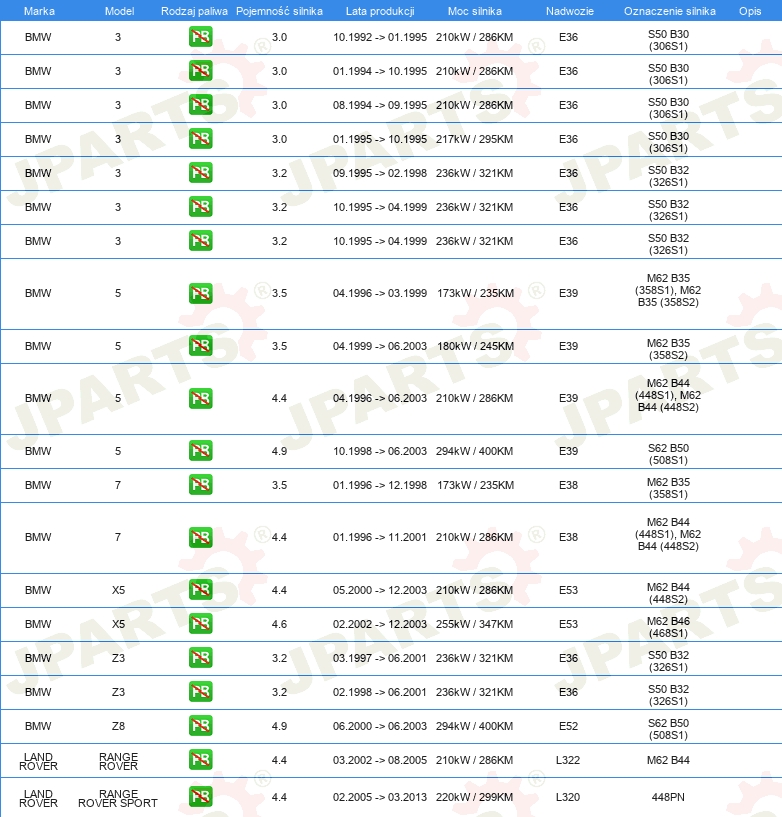Click the date cell 03.2002 -> 08.2005

pos(380,760)
